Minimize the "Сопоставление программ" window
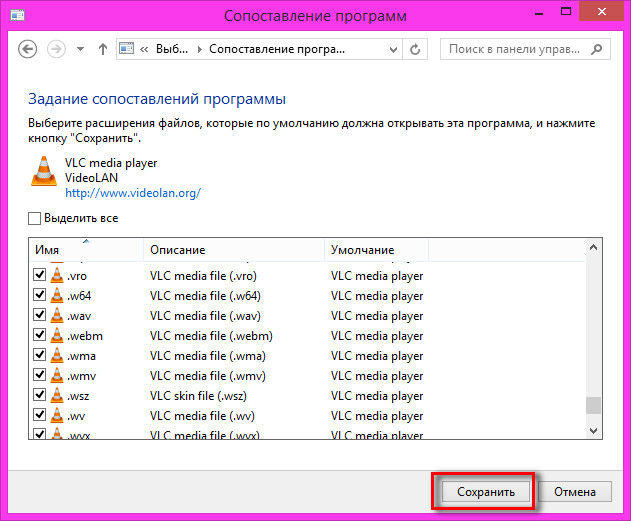 pyautogui.click(x=539, y=13)
